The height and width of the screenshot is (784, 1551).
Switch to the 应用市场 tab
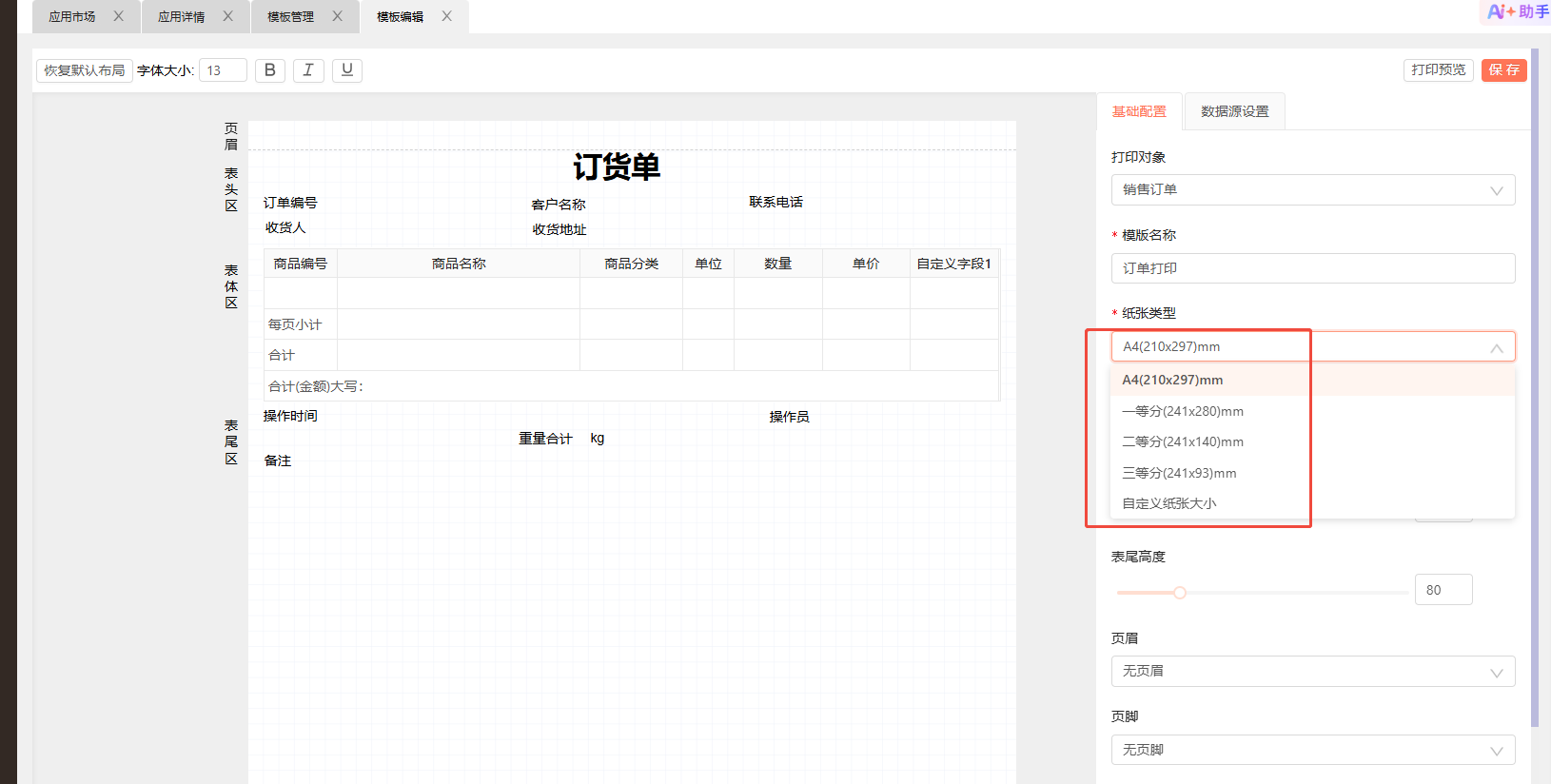(72, 17)
